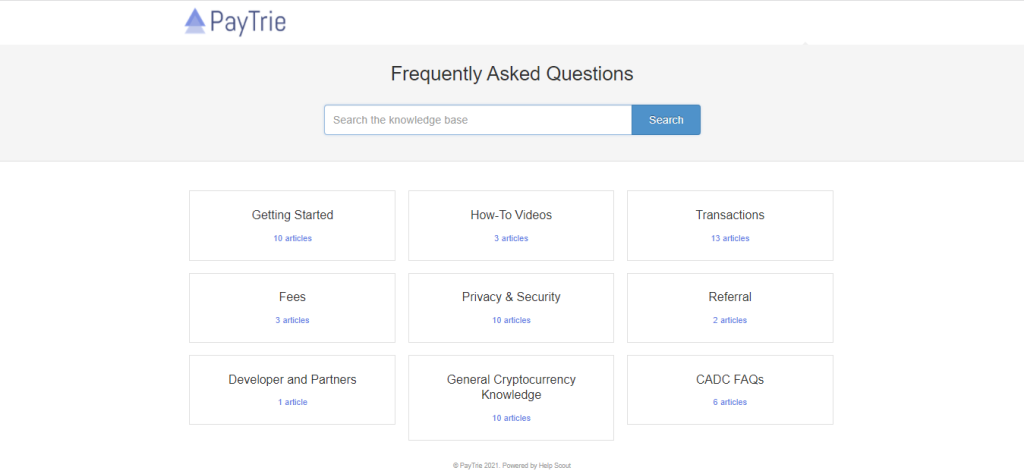Viewport: 1024px width, 474px height.
Task: Click the blue Search button
Action: click(666, 120)
